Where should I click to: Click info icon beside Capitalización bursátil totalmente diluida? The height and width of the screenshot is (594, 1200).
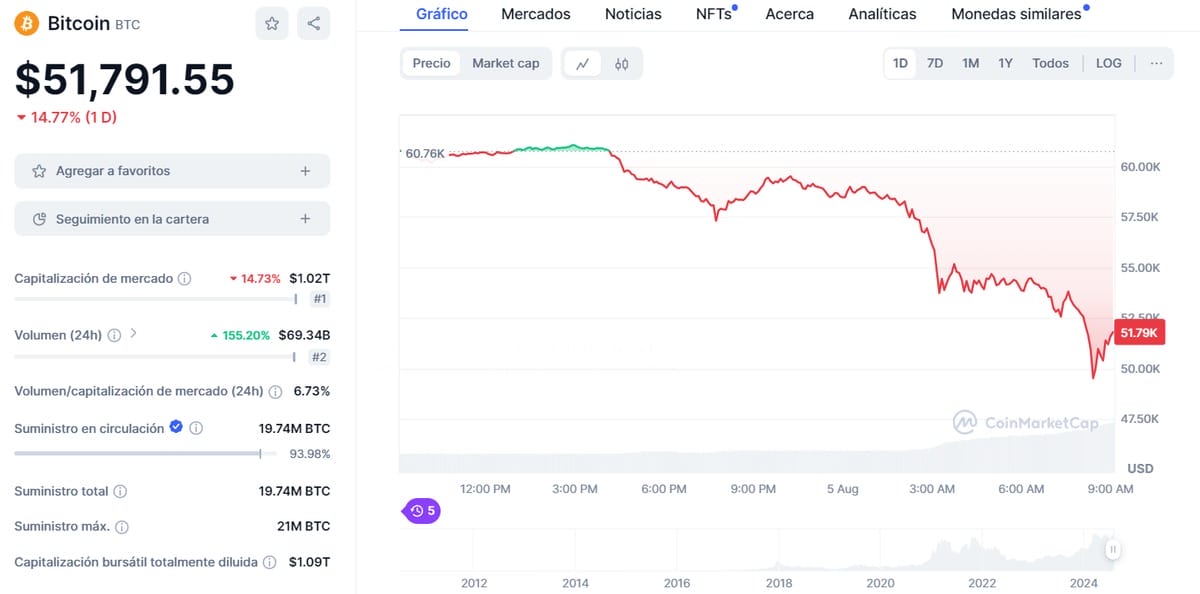point(269,563)
